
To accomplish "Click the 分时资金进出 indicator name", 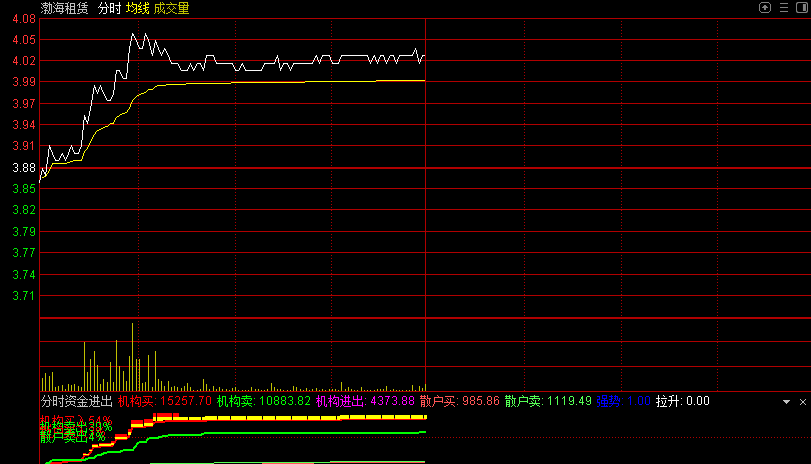I will click(76, 401).
